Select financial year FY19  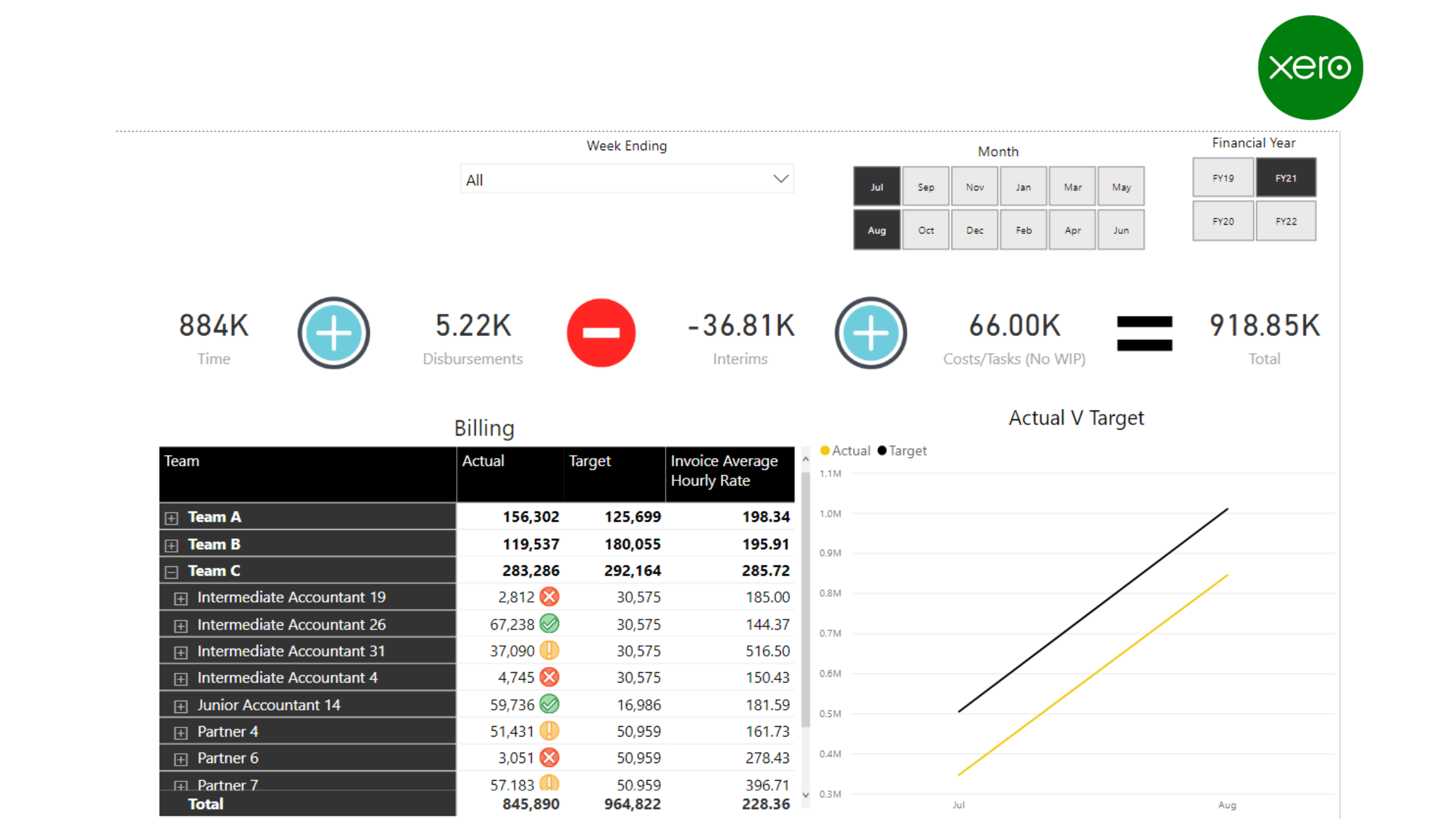[1223, 177]
